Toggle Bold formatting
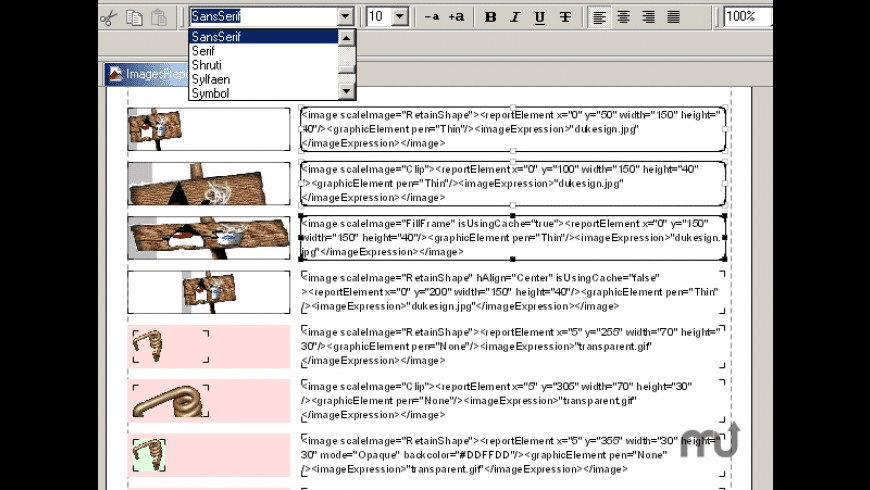 (490, 17)
